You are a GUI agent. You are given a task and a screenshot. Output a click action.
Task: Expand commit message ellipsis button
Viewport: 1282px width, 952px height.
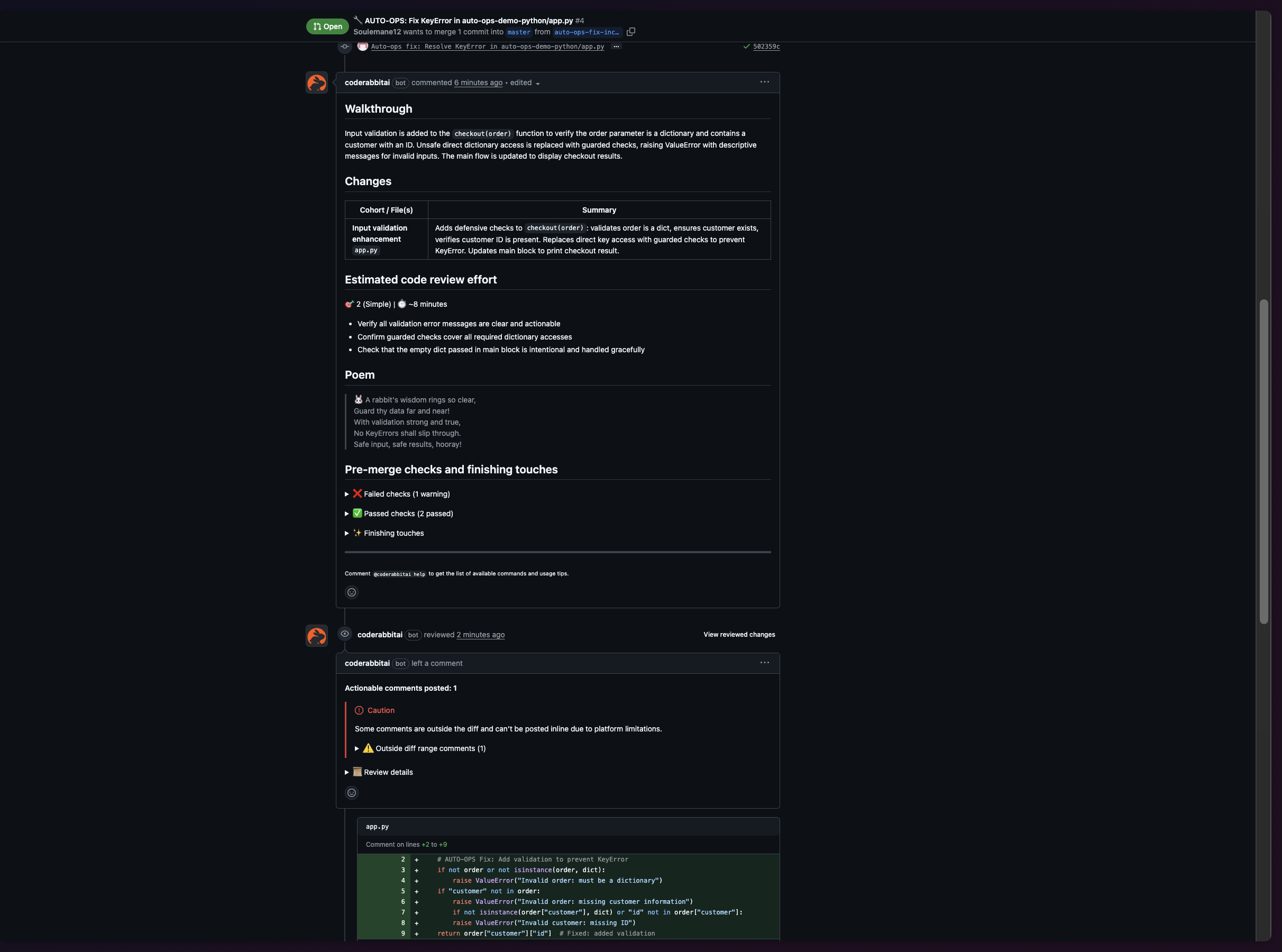pos(616,47)
